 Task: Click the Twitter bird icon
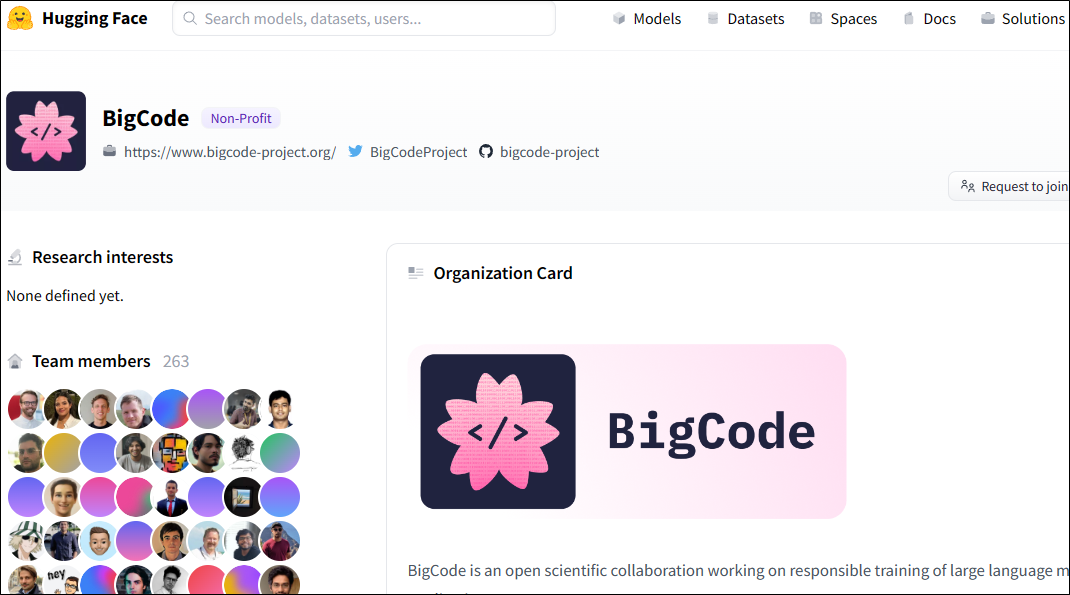click(356, 151)
